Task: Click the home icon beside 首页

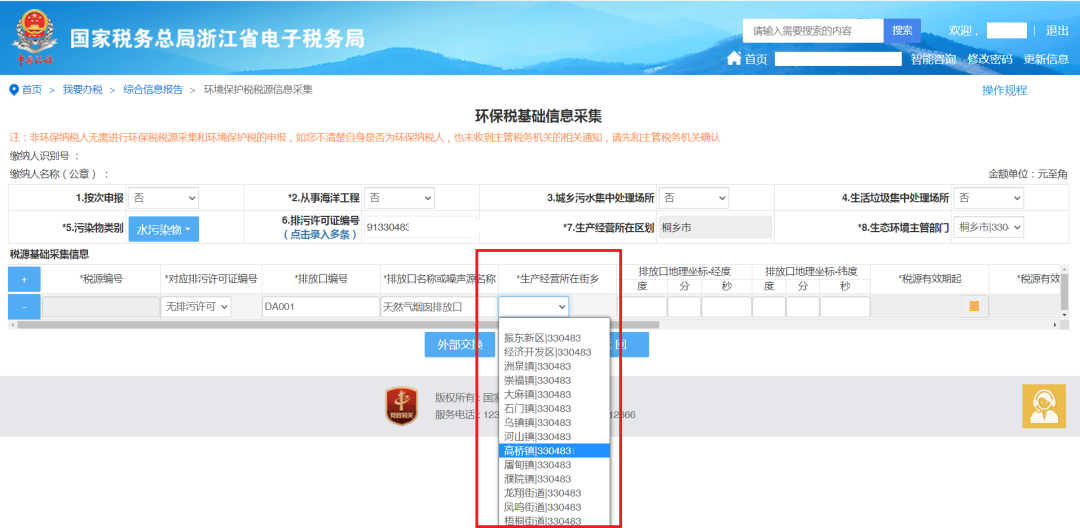Action: click(x=734, y=59)
